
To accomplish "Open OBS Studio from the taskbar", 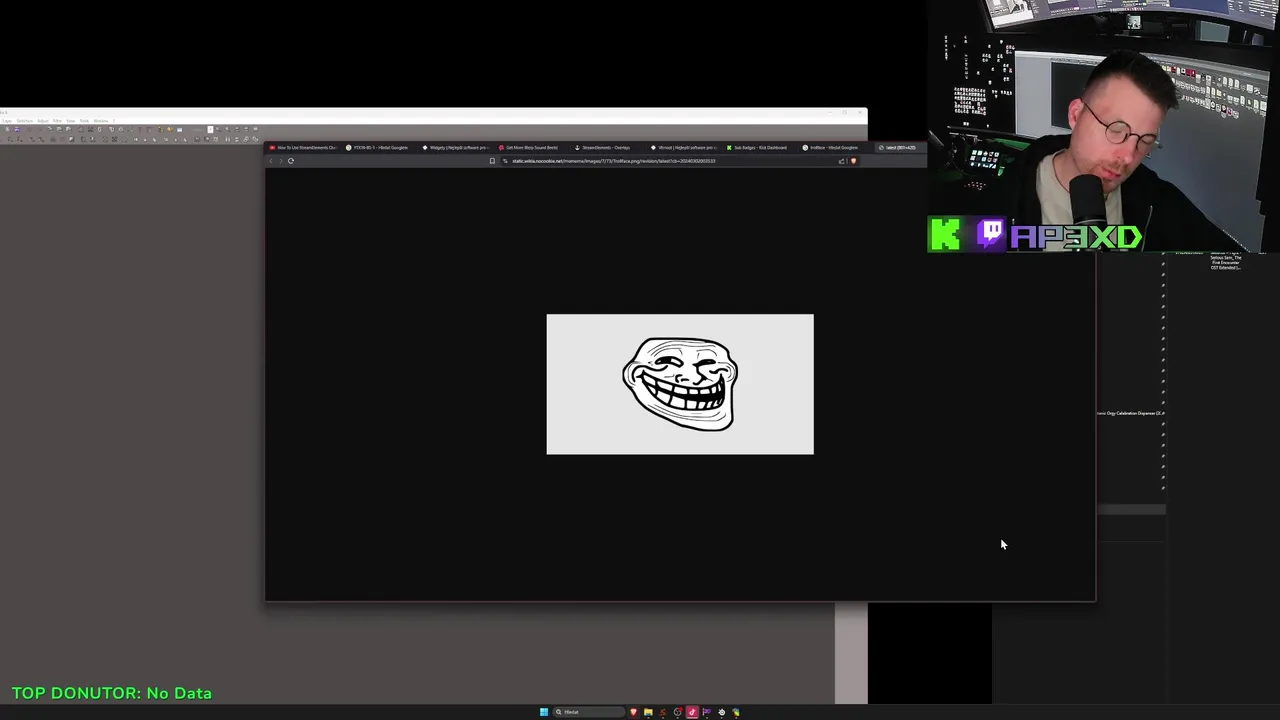I will click(678, 712).
